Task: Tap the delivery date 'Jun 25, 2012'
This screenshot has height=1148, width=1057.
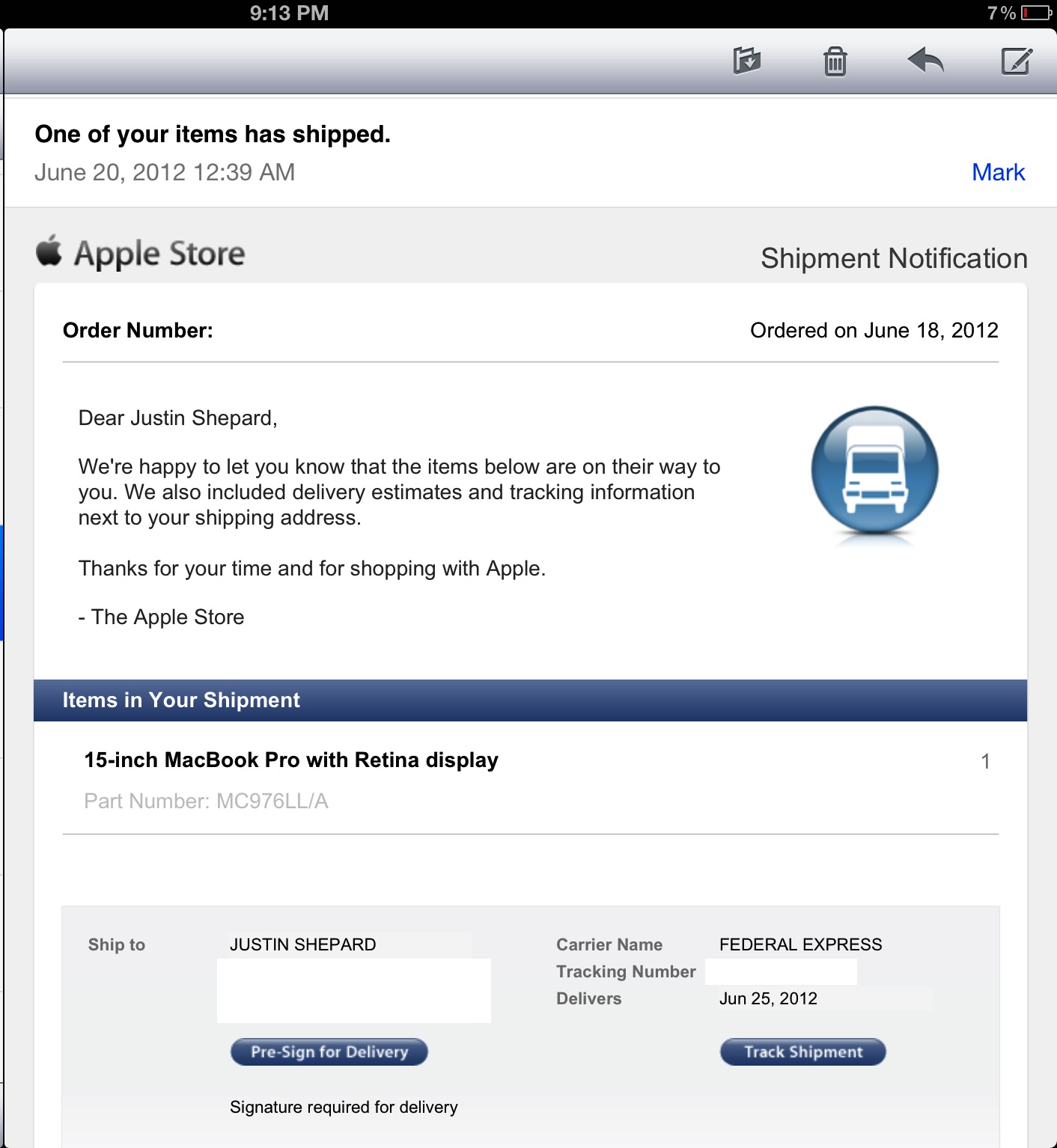Action: tap(768, 998)
